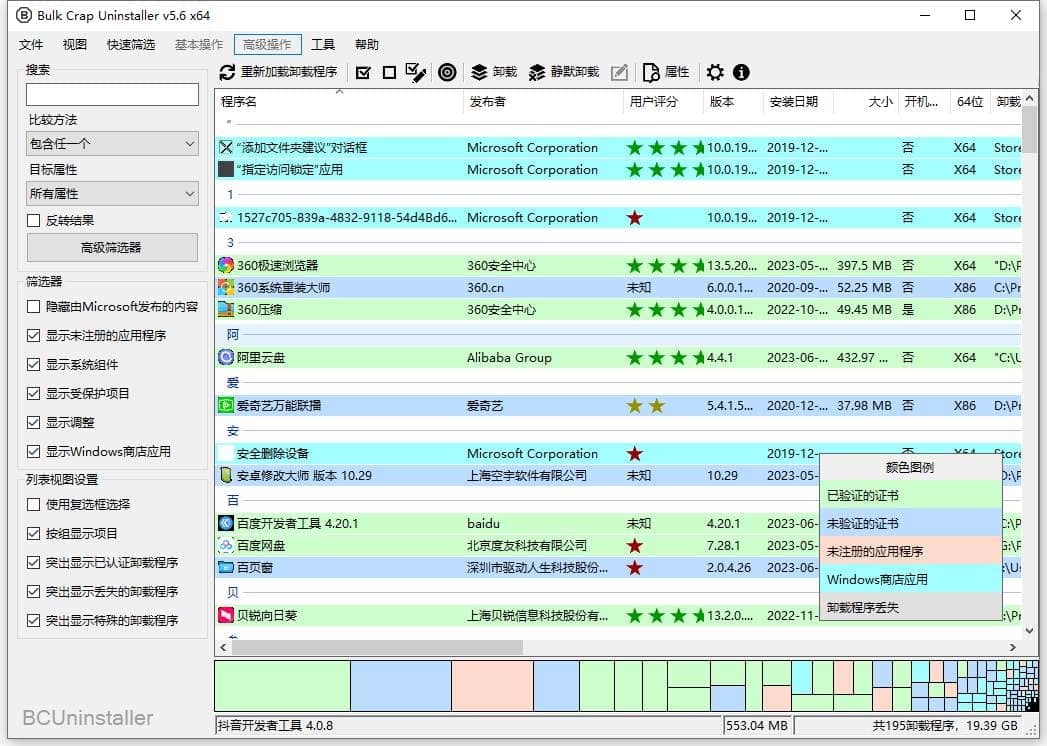Click the edit pencil toolbar icon
This screenshot has height=746, width=1047.
[619, 72]
